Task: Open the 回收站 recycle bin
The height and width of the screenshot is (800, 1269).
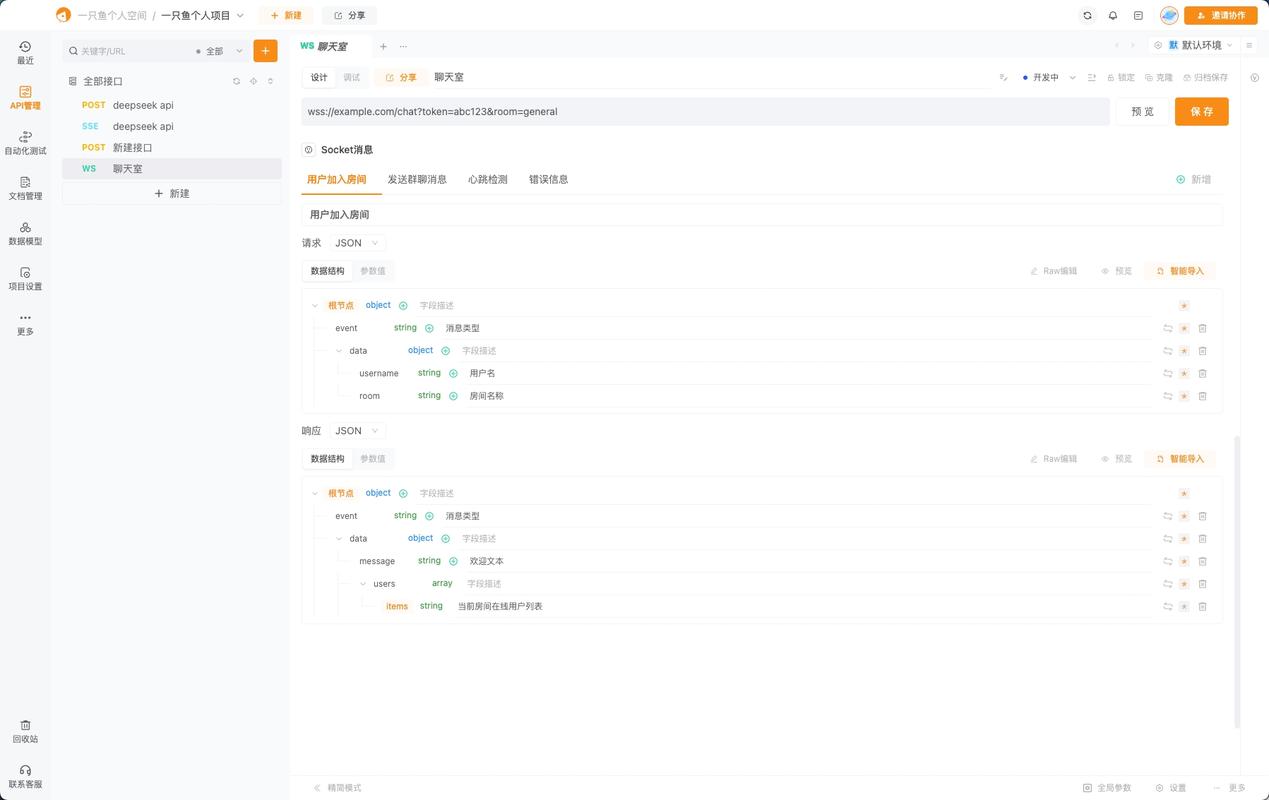Action: click(x=25, y=731)
